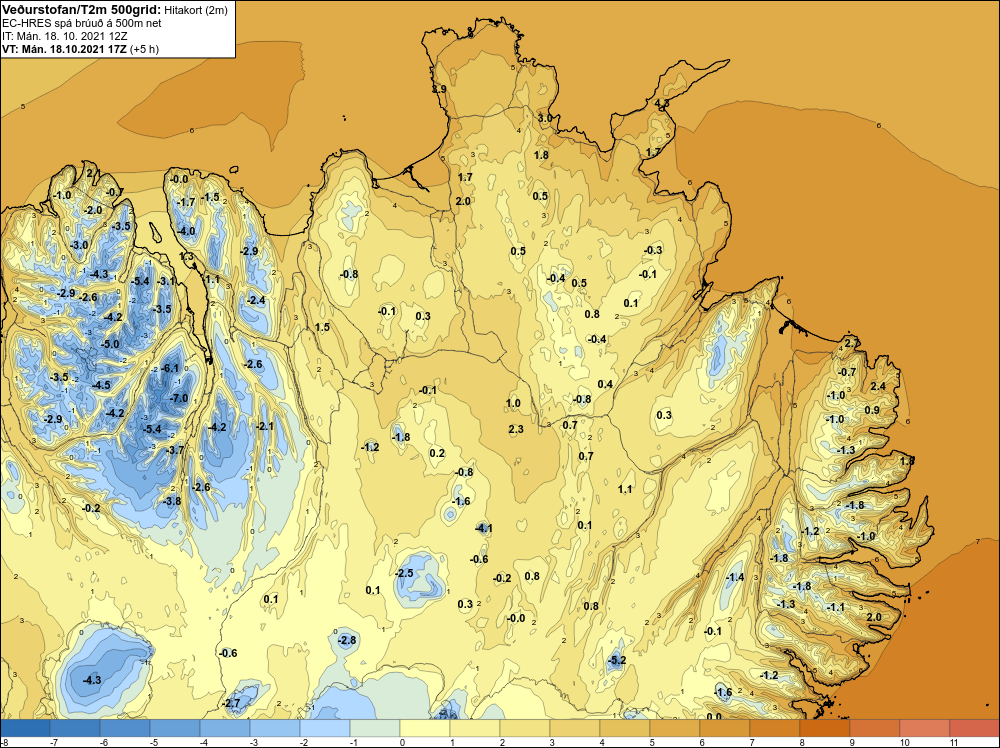Click the '0.4' temperature label
This screenshot has width=1000, height=748.
pyautogui.click(x=605, y=384)
